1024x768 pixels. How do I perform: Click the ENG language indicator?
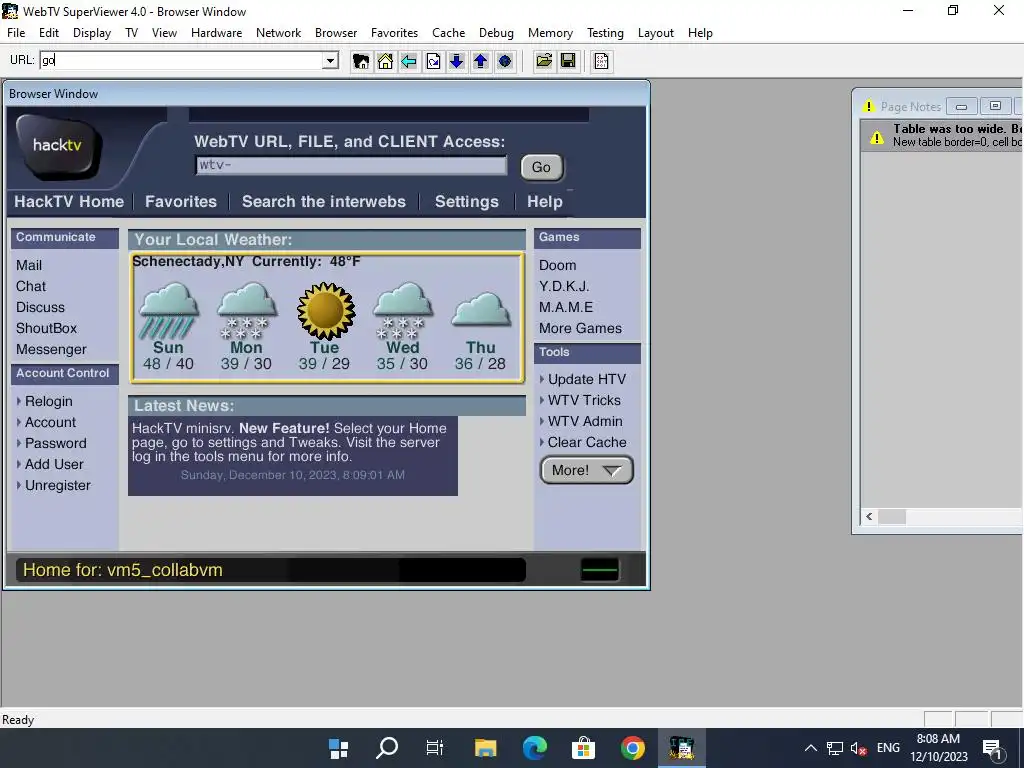[888, 748]
